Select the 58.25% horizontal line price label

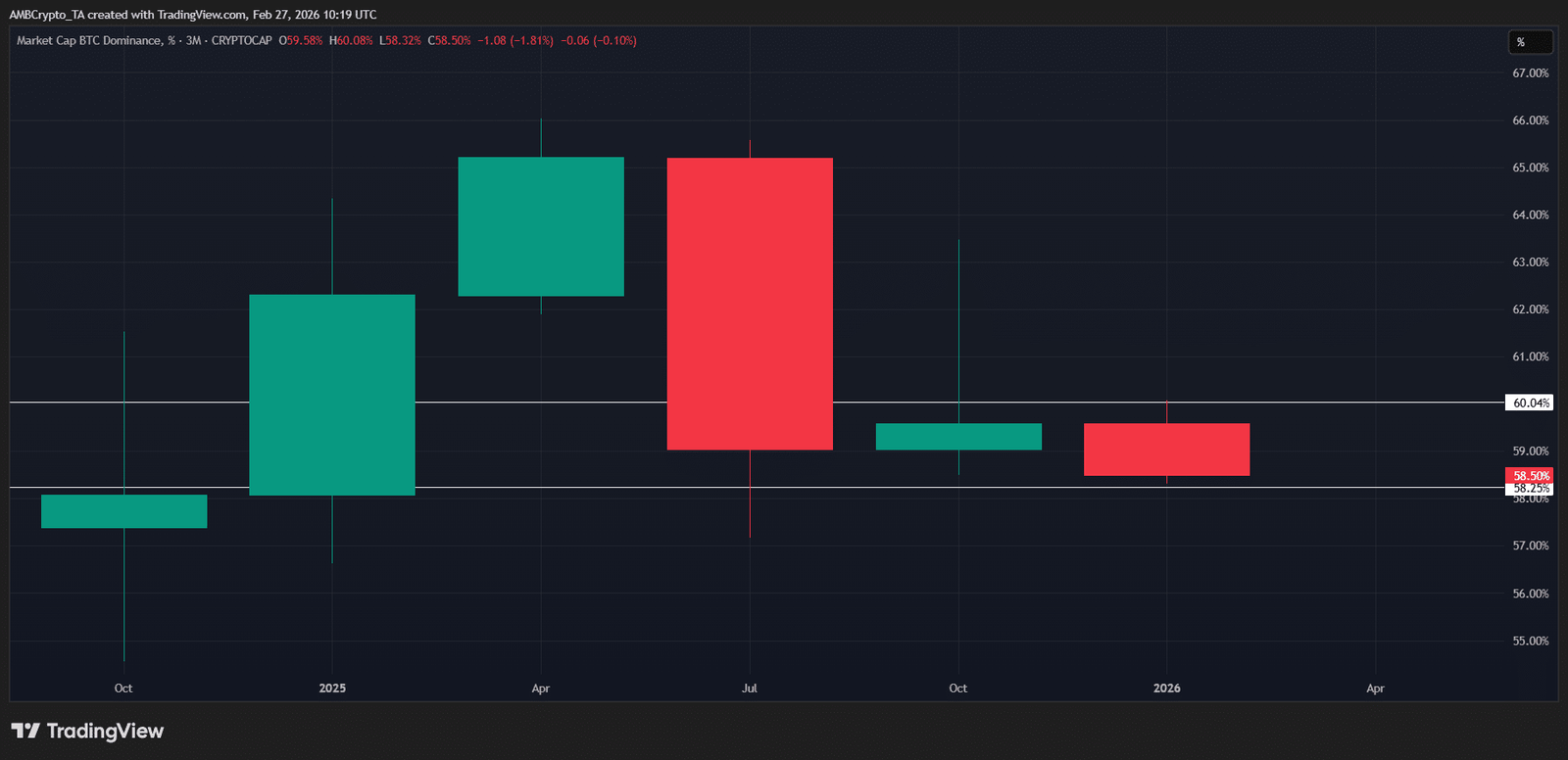1530,489
